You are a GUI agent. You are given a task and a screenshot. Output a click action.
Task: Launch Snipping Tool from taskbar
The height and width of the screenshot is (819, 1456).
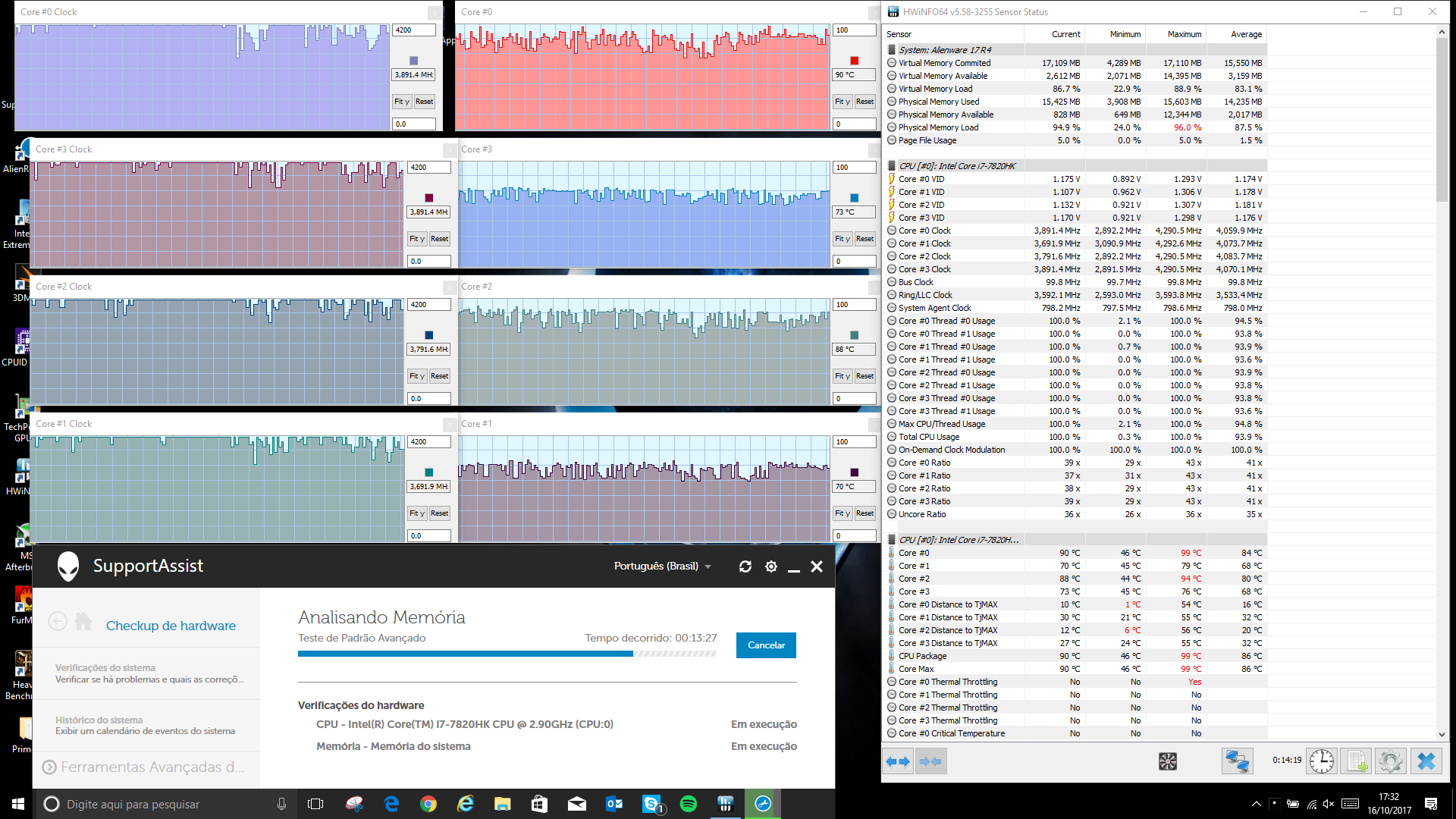tap(354, 804)
